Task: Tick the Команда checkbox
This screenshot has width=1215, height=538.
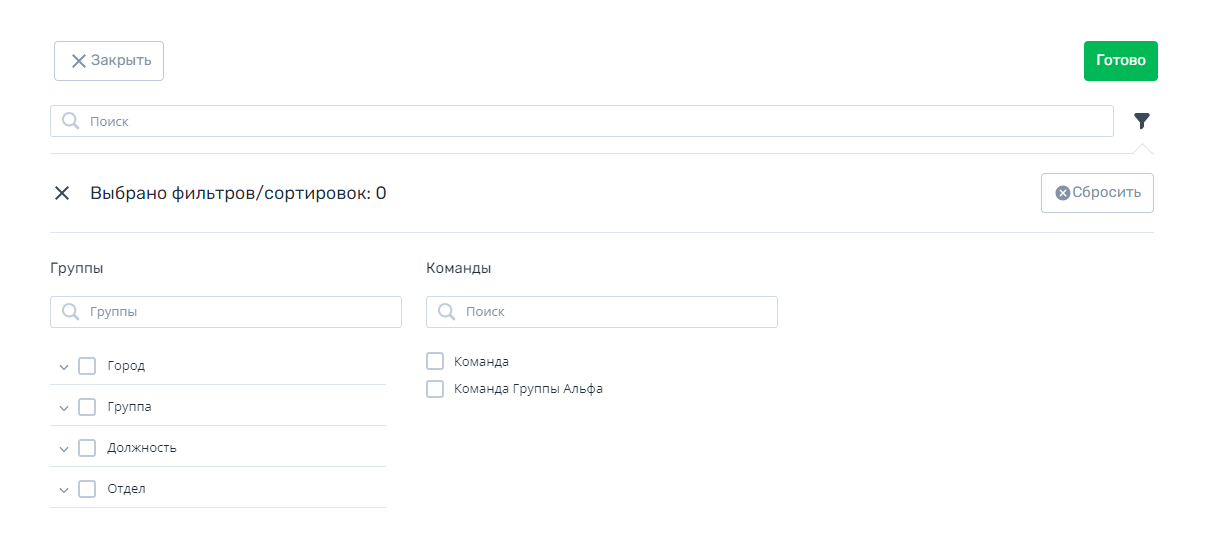Action: [x=435, y=361]
